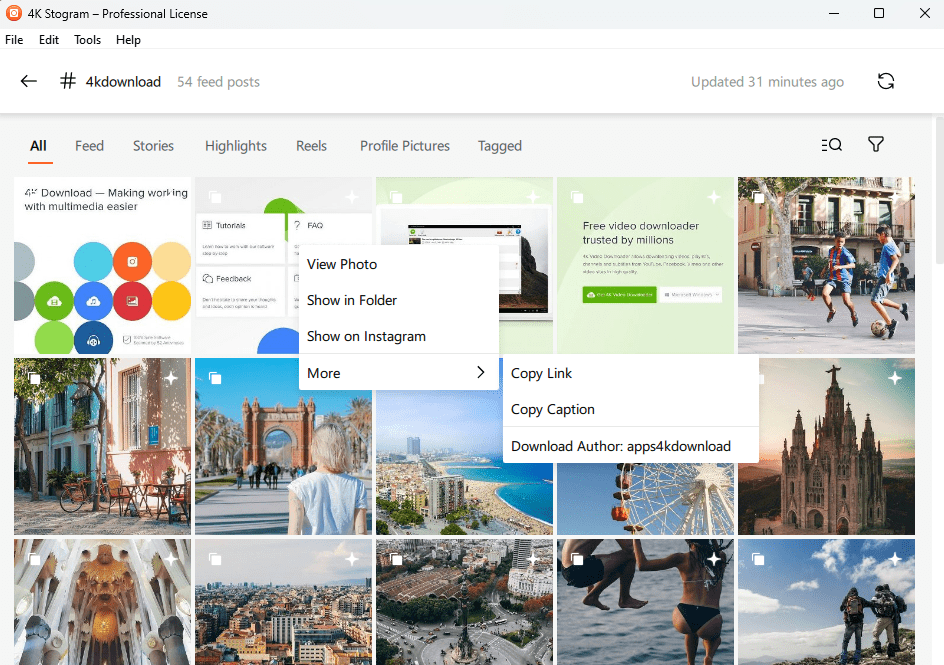This screenshot has width=944, height=665.
Task: Click multi-photo icon on the aerial roundabout photo
Action: click(x=396, y=560)
